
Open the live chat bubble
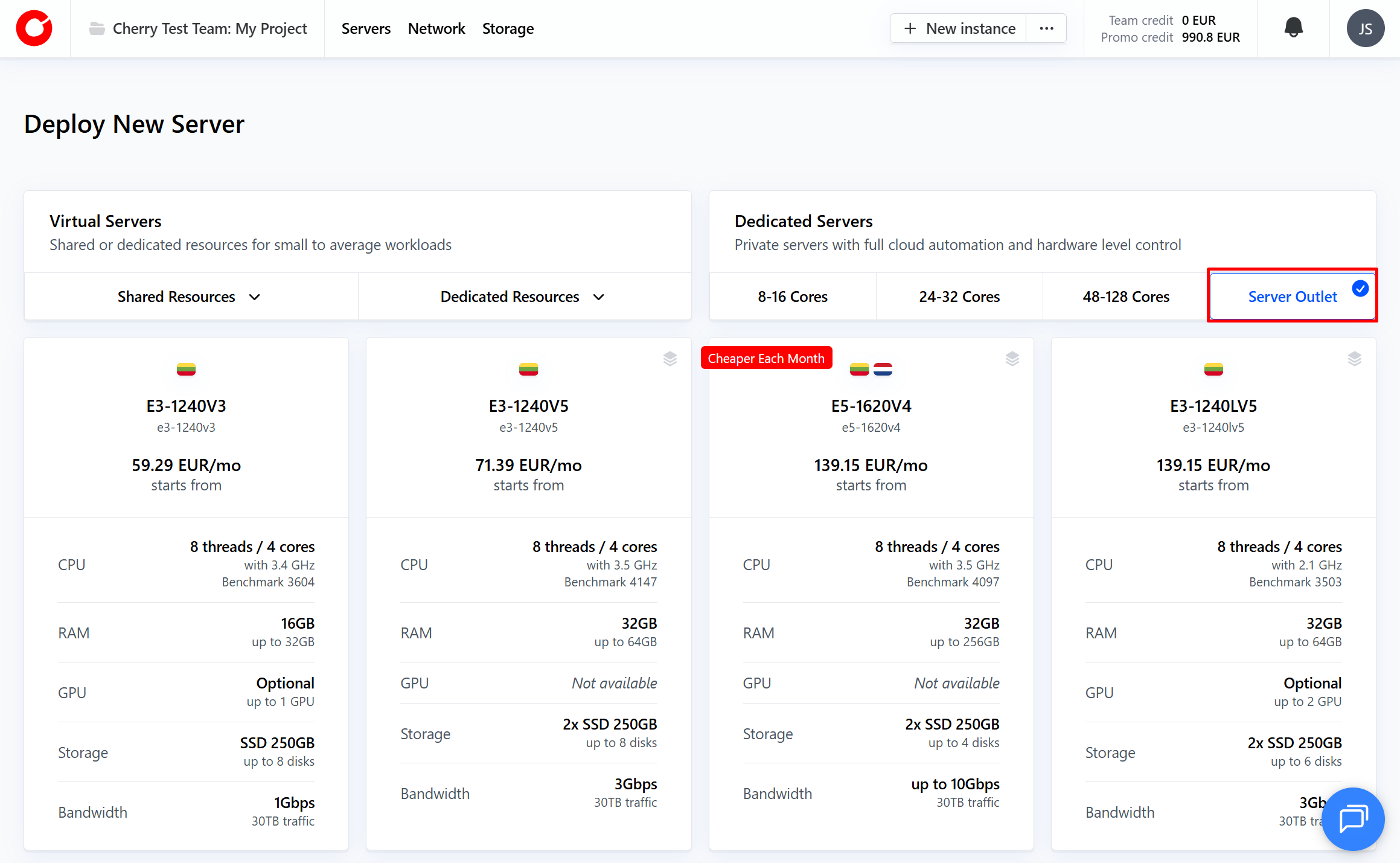click(1352, 818)
